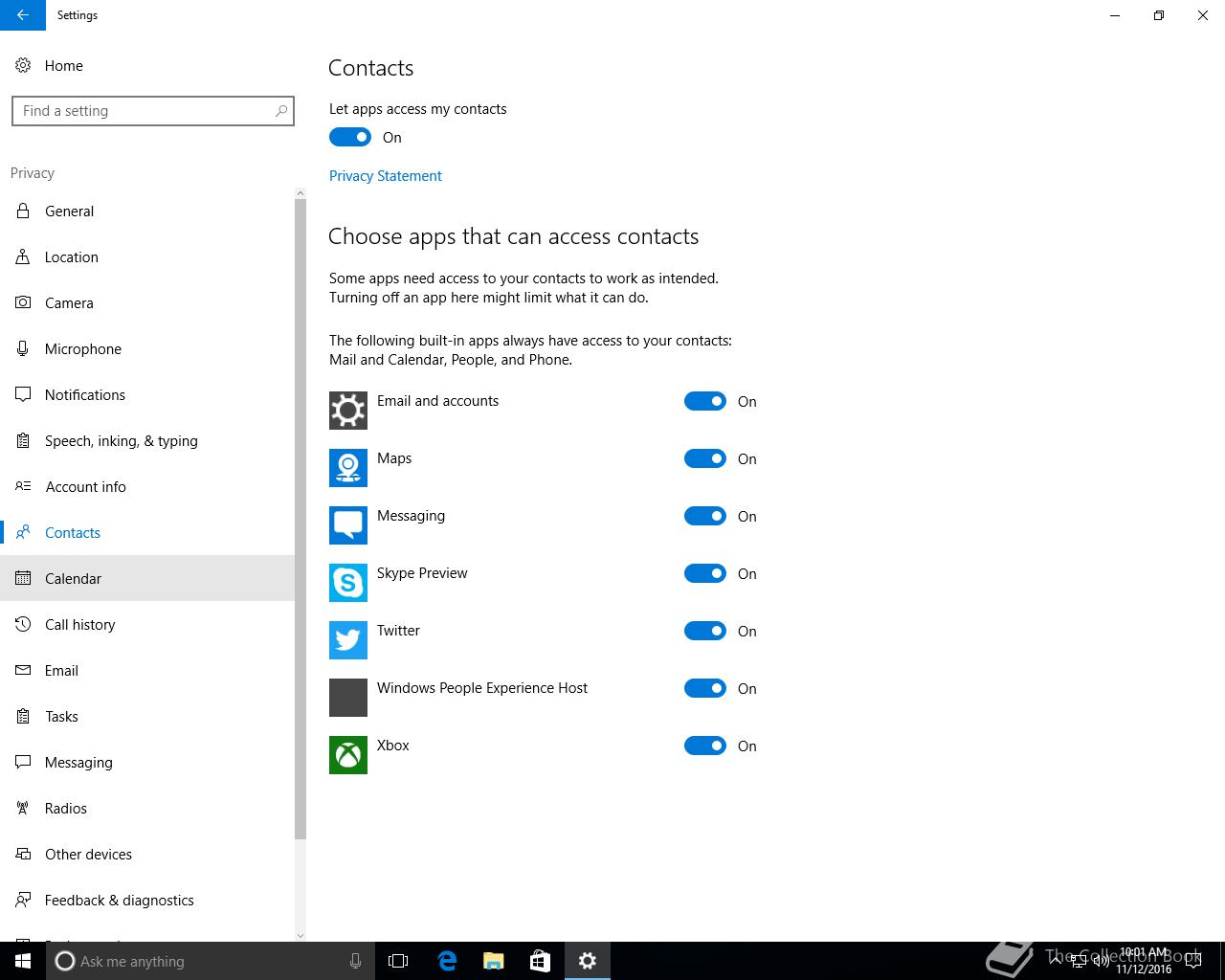Click sidebar scroll up arrow
Viewport: 1225px width, 980px height.
click(x=301, y=193)
